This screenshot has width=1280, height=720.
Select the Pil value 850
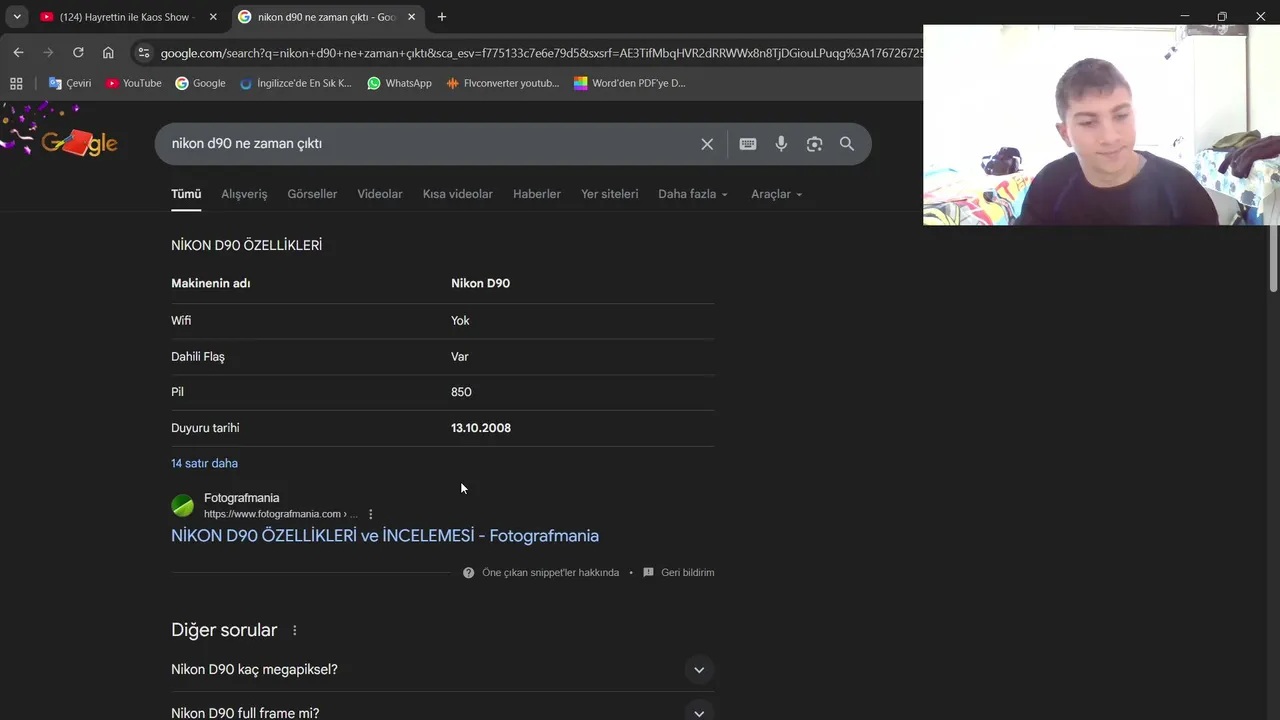click(x=461, y=392)
